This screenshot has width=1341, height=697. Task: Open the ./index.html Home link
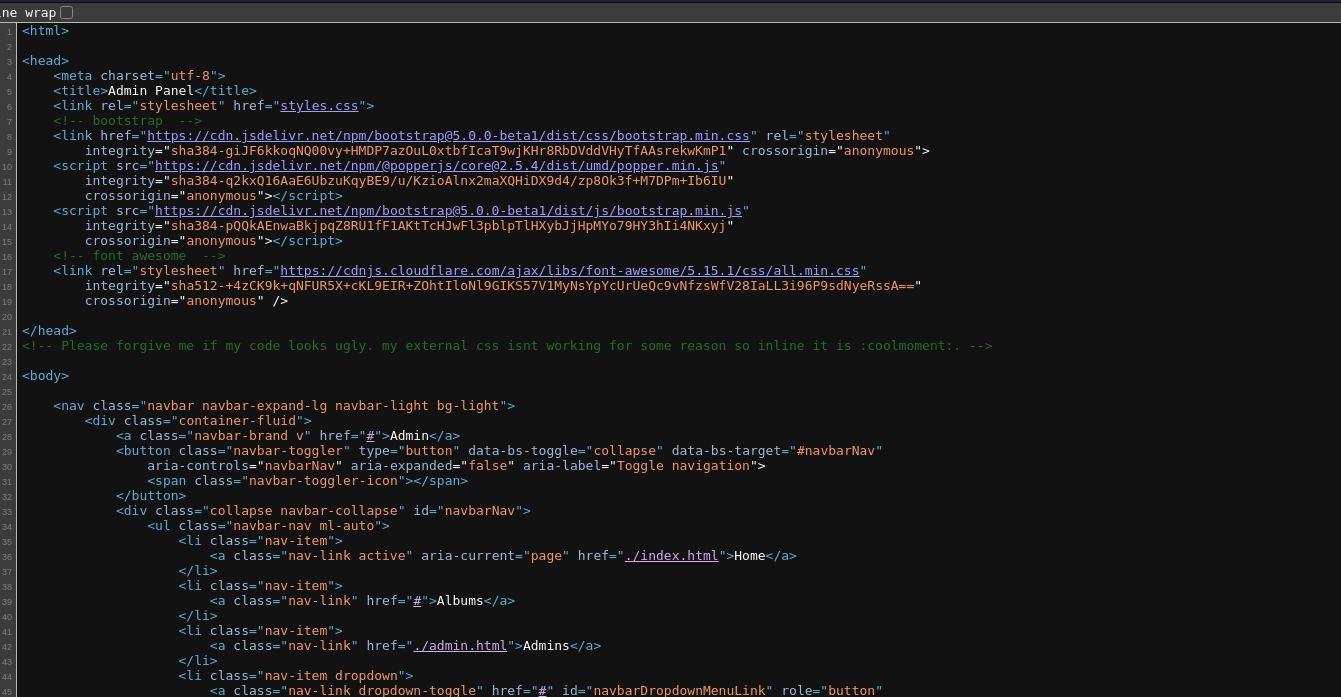tap(671, 555)
